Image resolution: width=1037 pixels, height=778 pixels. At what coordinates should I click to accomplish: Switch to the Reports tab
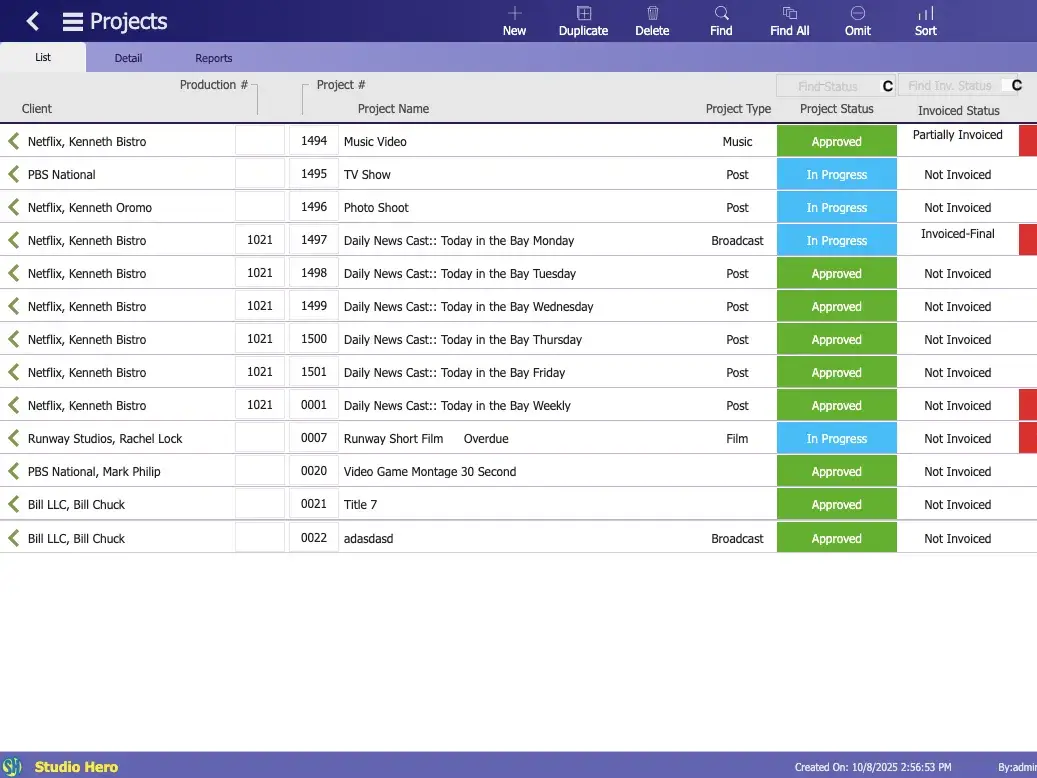pos(214,58)
